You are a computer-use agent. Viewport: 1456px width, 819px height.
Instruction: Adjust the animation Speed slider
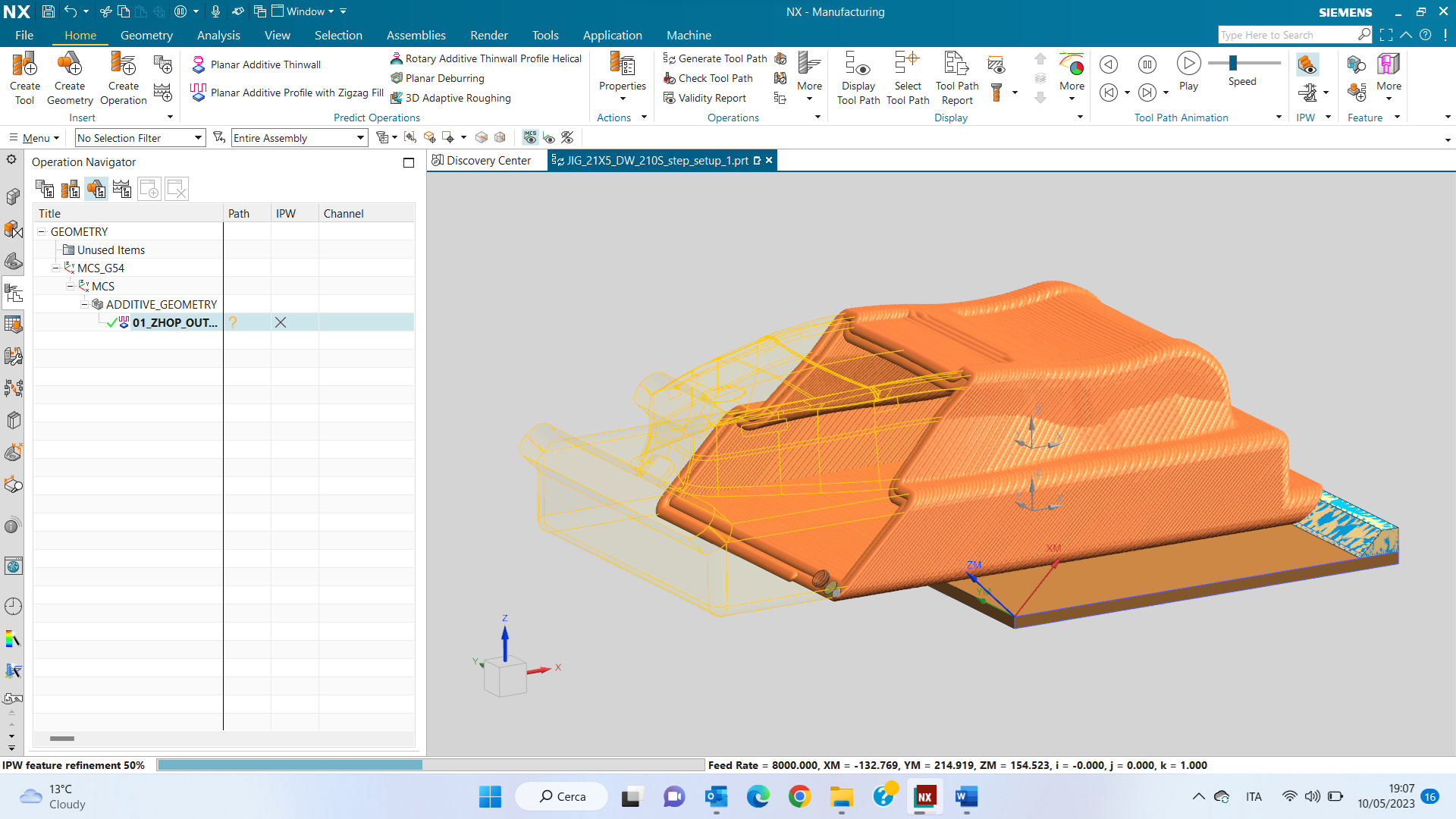pos(1233,63)
